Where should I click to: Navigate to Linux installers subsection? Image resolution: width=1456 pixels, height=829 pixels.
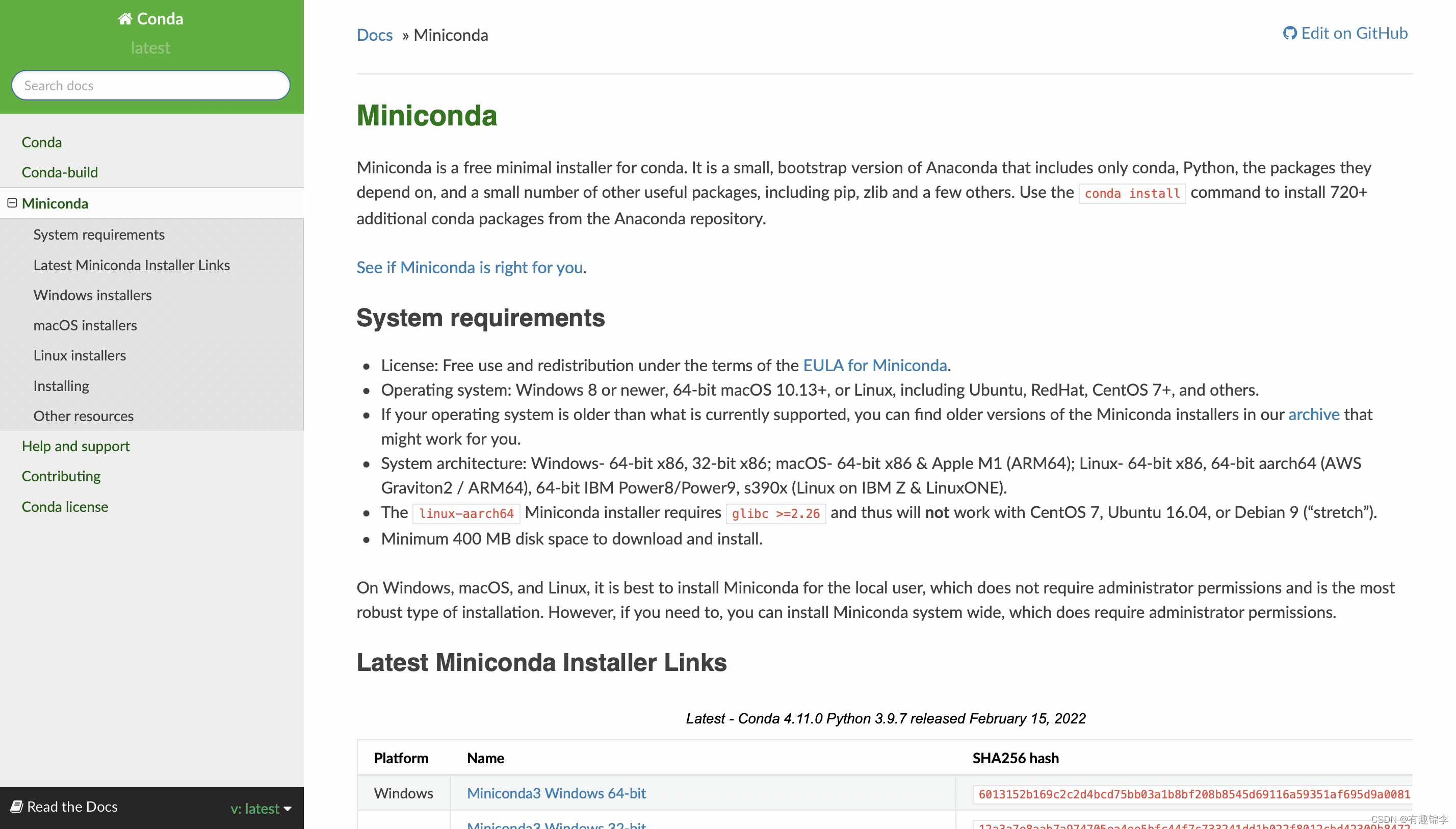79,355
